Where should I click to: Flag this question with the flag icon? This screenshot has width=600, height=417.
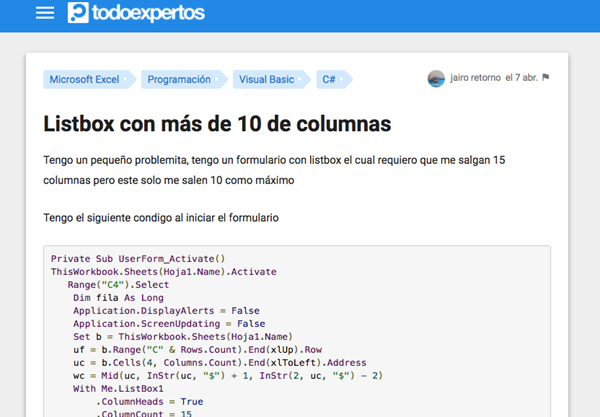pyautogui.click(x=546, y=77)
